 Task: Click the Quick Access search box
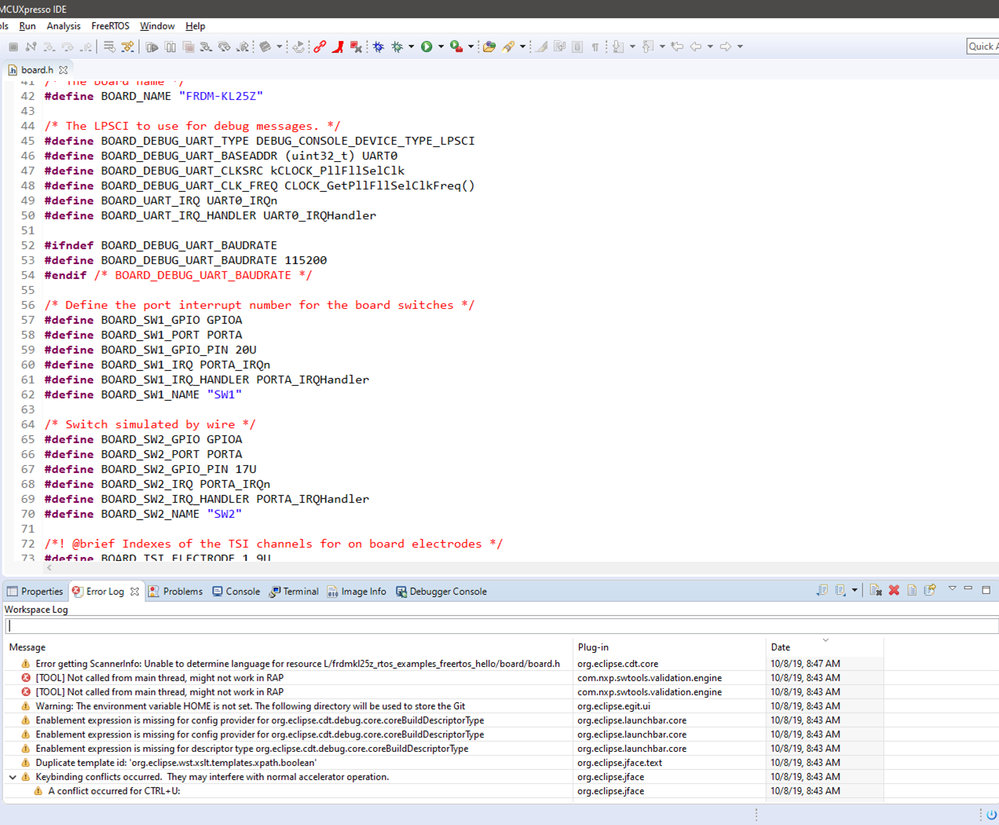tap(982, 47)
